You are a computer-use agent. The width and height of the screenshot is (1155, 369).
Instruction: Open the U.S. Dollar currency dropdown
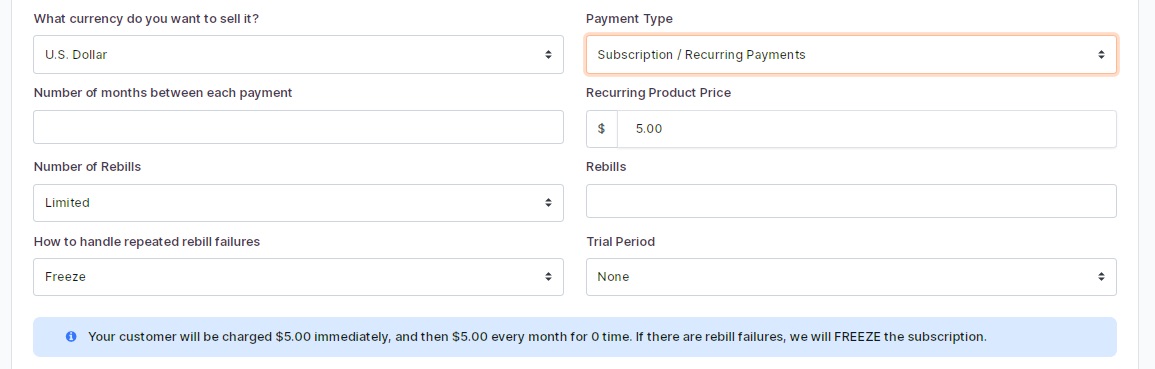click(x=298, y=55)
